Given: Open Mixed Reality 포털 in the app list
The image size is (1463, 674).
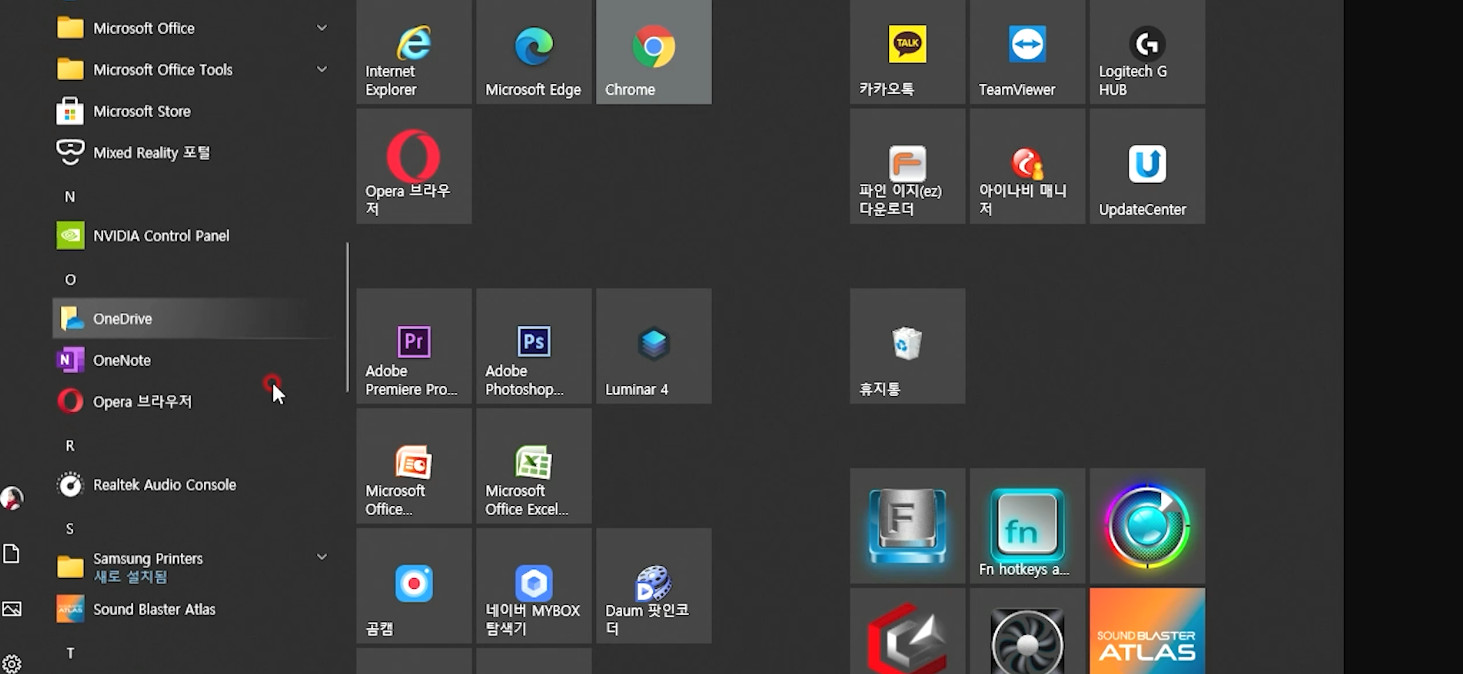Looking at the screenshot, I should tap(192, 152).
